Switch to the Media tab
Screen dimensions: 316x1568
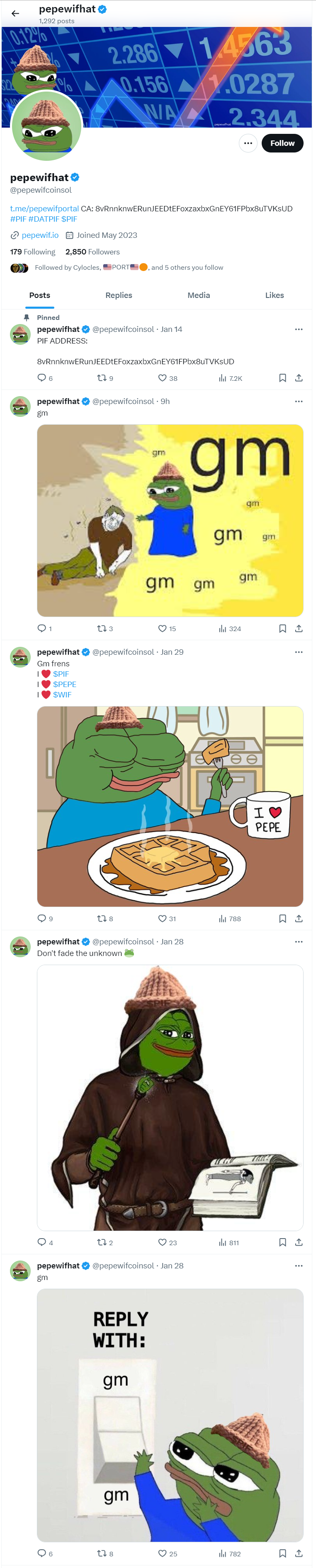tap(199, 295)
